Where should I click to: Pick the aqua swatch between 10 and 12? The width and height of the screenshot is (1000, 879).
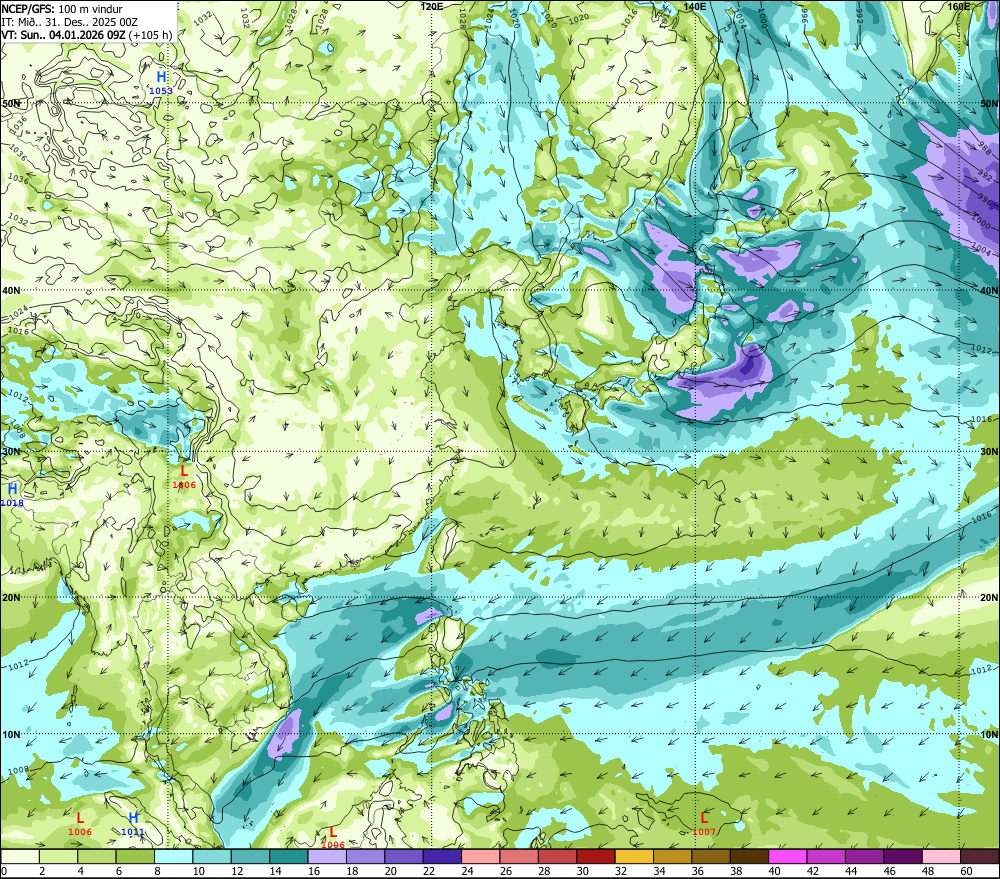coord(212,856)
